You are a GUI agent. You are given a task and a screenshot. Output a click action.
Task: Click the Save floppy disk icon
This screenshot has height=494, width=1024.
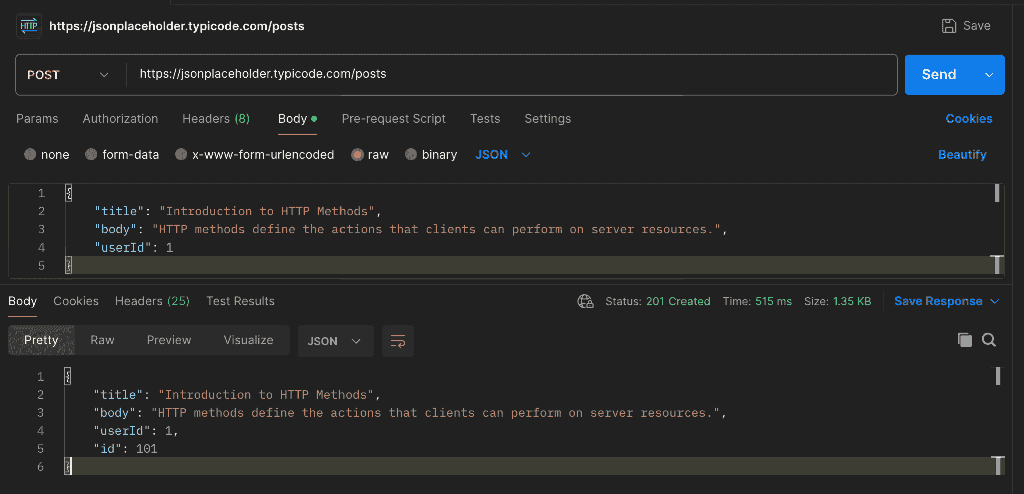[x=949, y=26]
